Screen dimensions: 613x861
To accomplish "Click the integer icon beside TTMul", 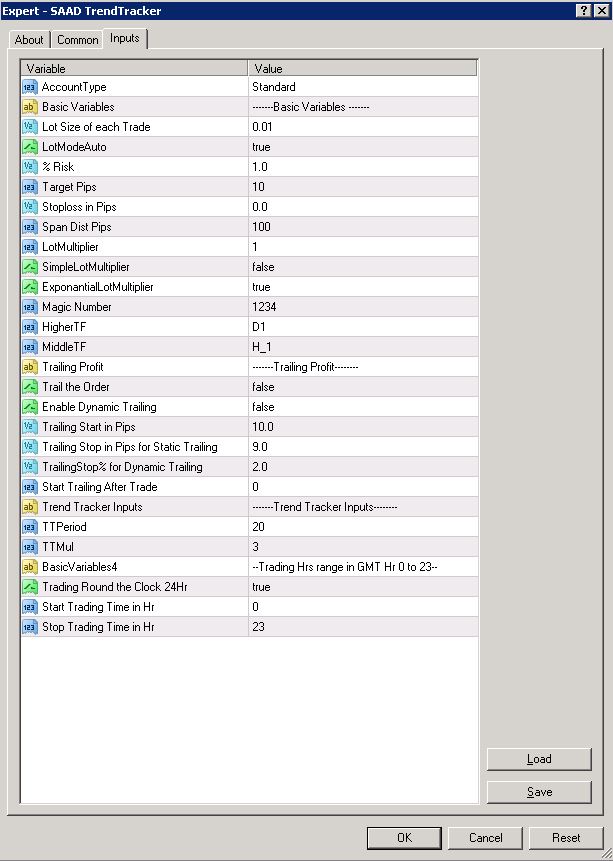I will click(x=30, y=547).
